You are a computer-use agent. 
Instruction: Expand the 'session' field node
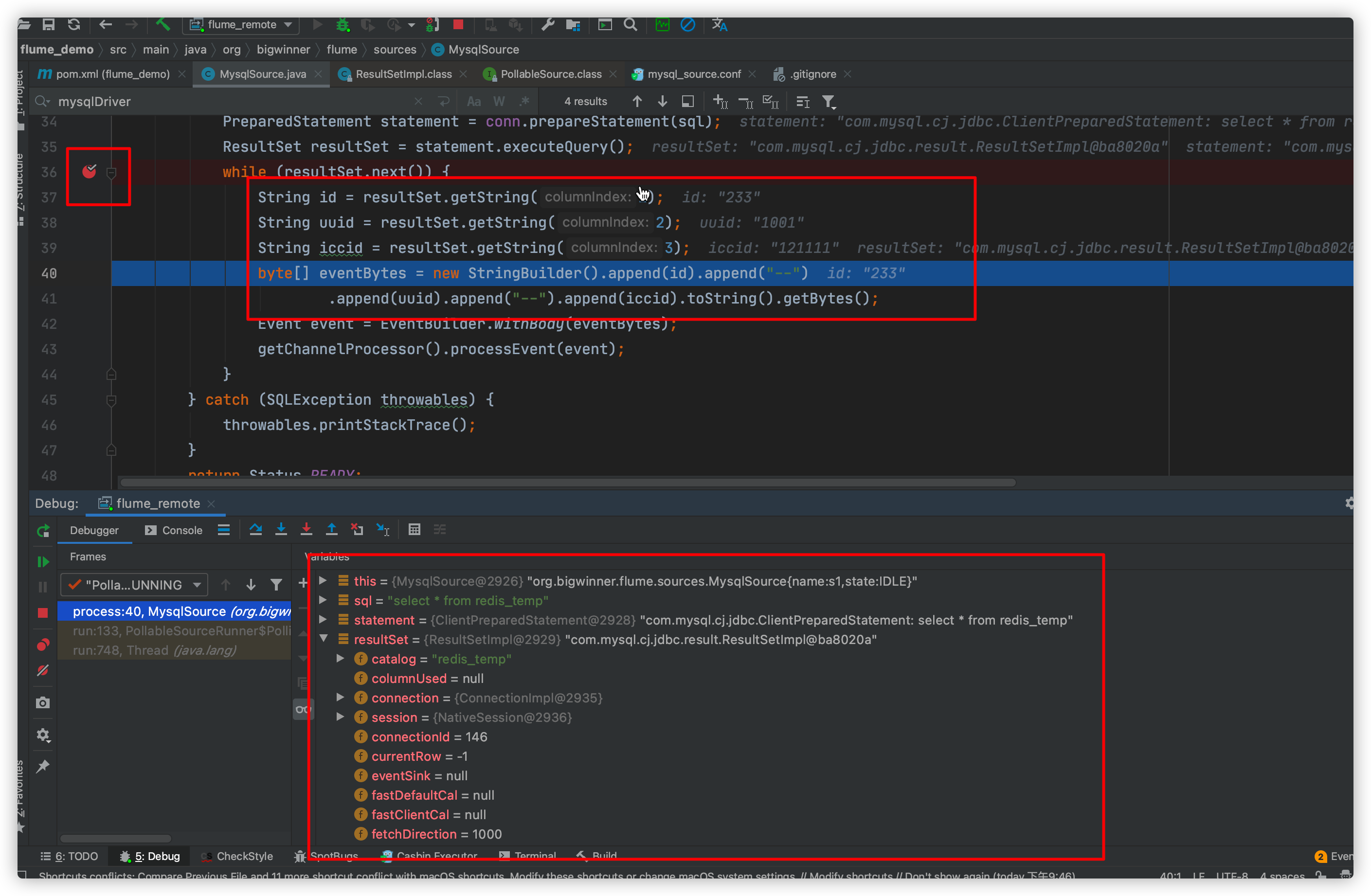pyautogui.click(x=341, y=717)
